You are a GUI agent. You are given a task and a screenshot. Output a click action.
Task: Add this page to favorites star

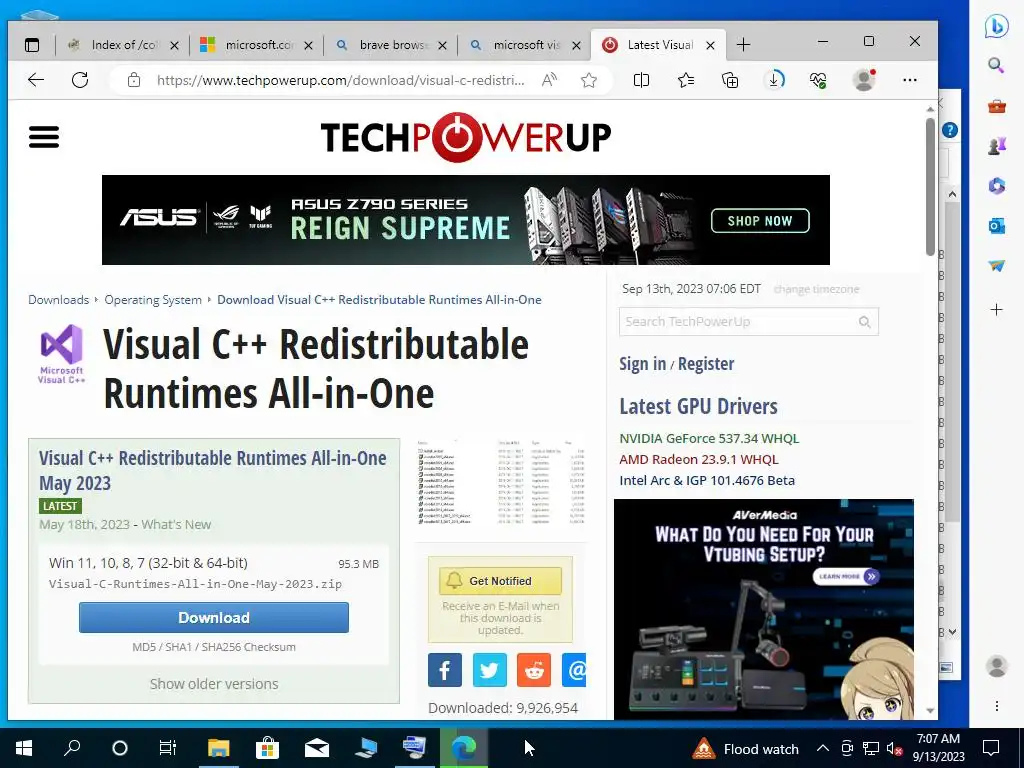coord(588,80)
